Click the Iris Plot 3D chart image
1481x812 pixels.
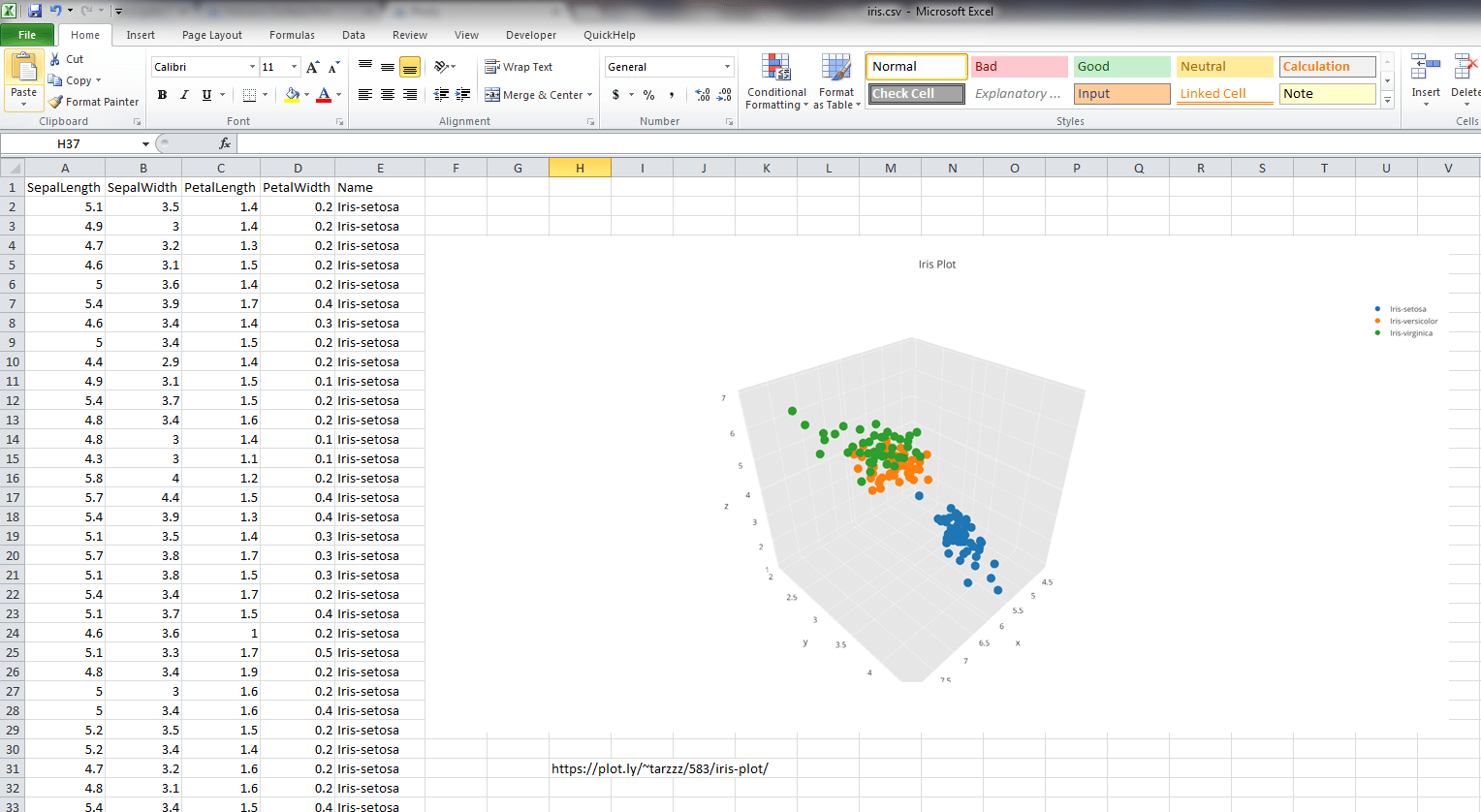coord(936,486)
